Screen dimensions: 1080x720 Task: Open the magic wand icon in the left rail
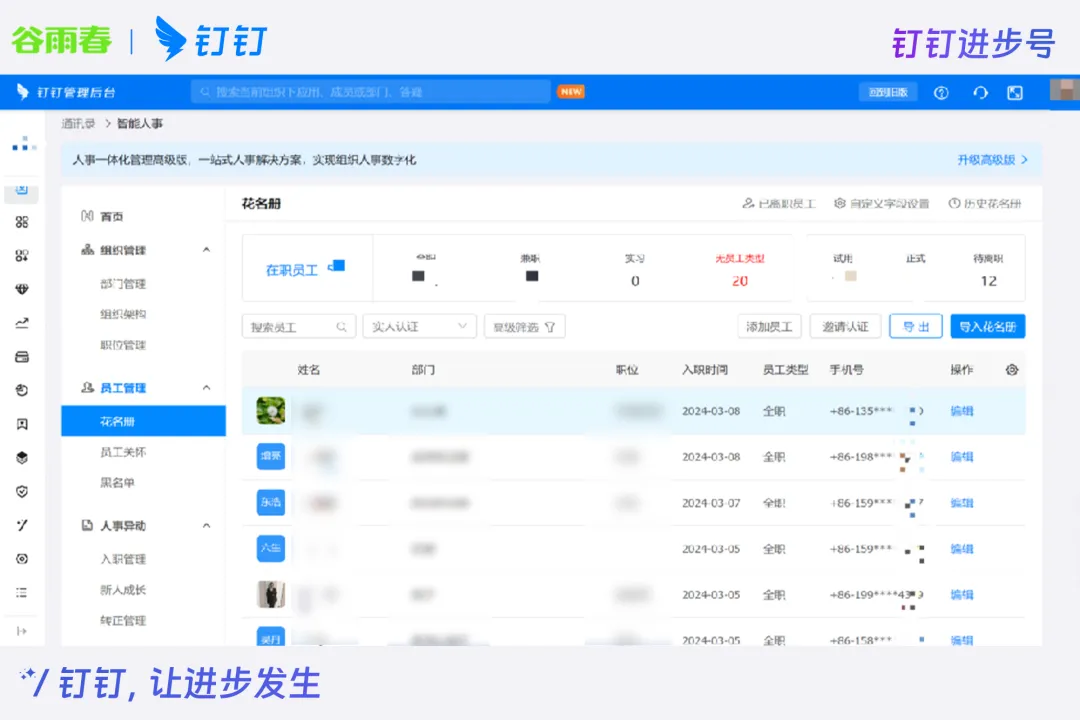pyautogui.click(x=22, y=525)
